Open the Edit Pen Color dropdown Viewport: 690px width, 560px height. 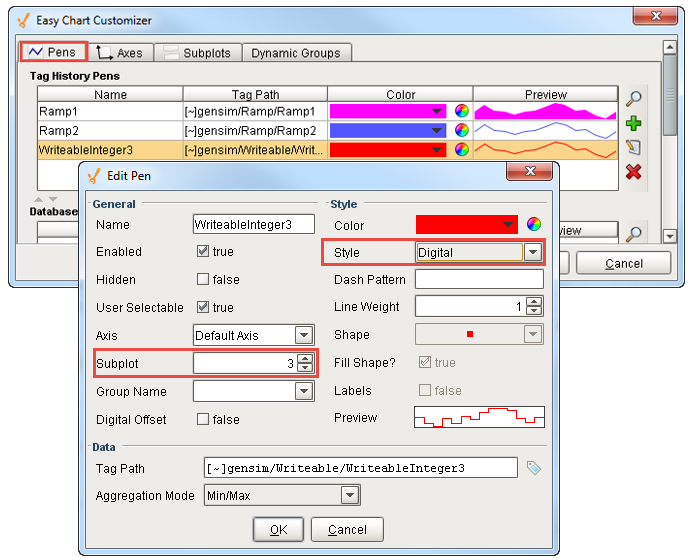[x=466, y=224]
